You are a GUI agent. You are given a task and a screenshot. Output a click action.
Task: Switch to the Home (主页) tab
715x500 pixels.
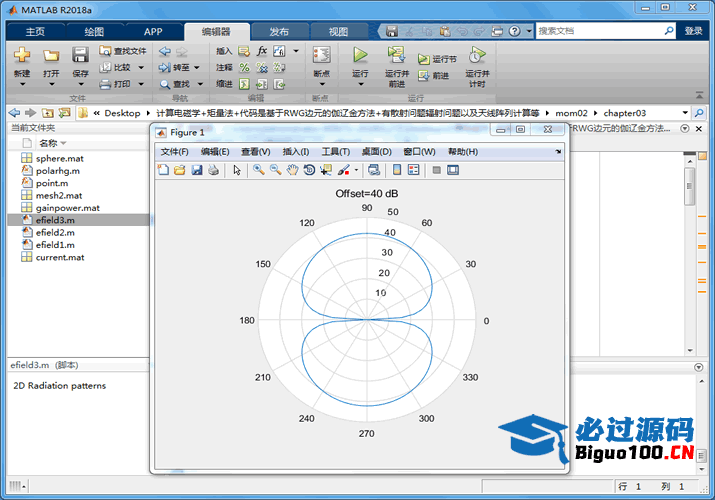click(x=35, y=31)
